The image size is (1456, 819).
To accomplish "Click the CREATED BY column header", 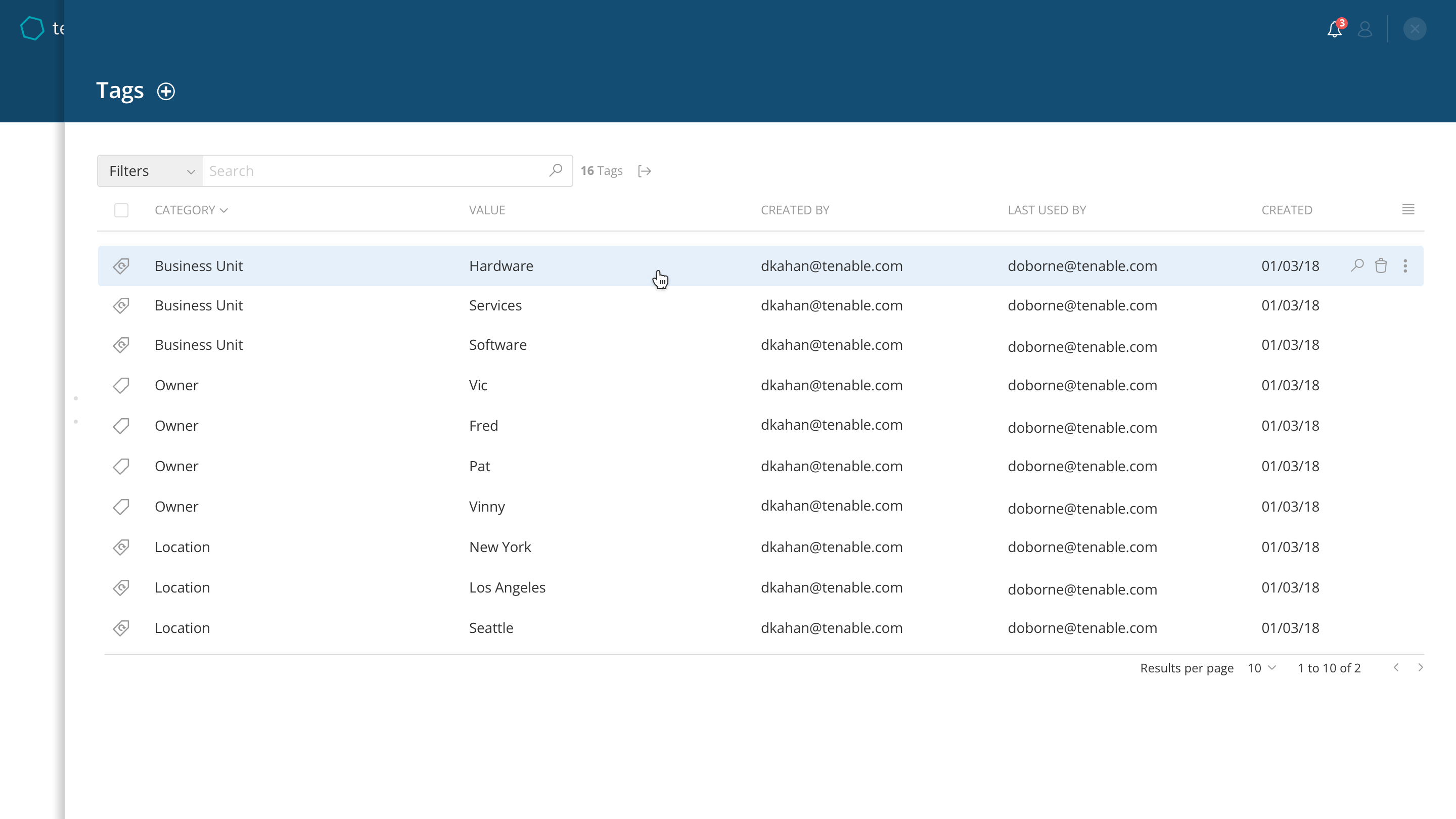I will click(795, 210).
